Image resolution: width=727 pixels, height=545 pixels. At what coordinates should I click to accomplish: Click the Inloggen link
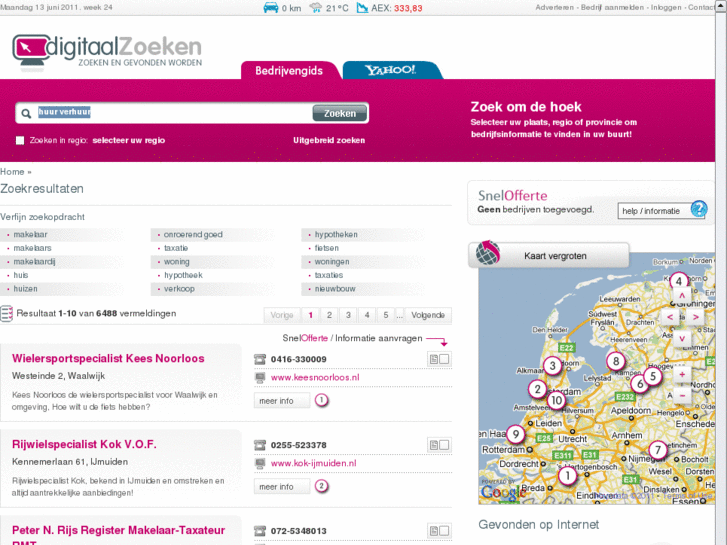(x=666, y=7)
